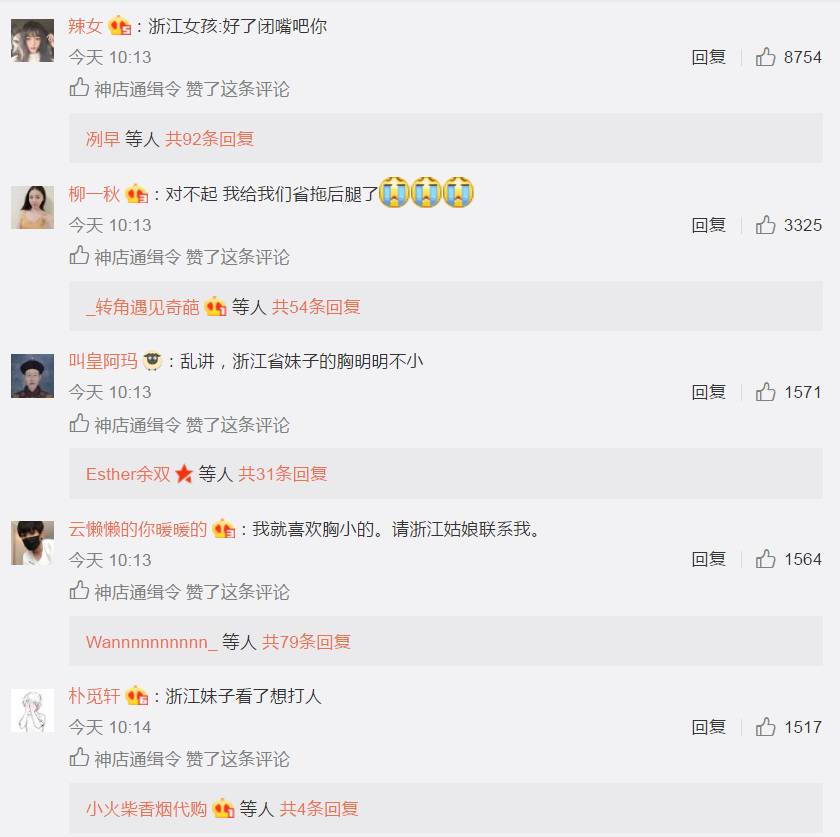The height and width of the screenshot is (837, 840).
Task: Open 云懒懒的你暖暖的 user profile link
Action: pos(138,529)
